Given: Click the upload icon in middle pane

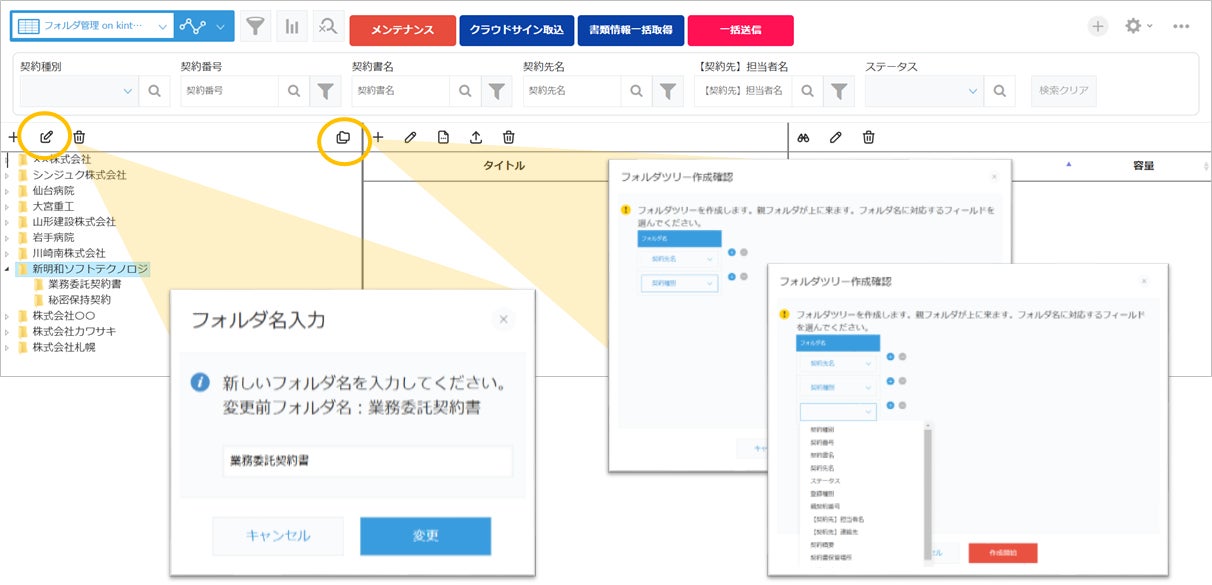Looking at the screenshot, I should point(476,137).
